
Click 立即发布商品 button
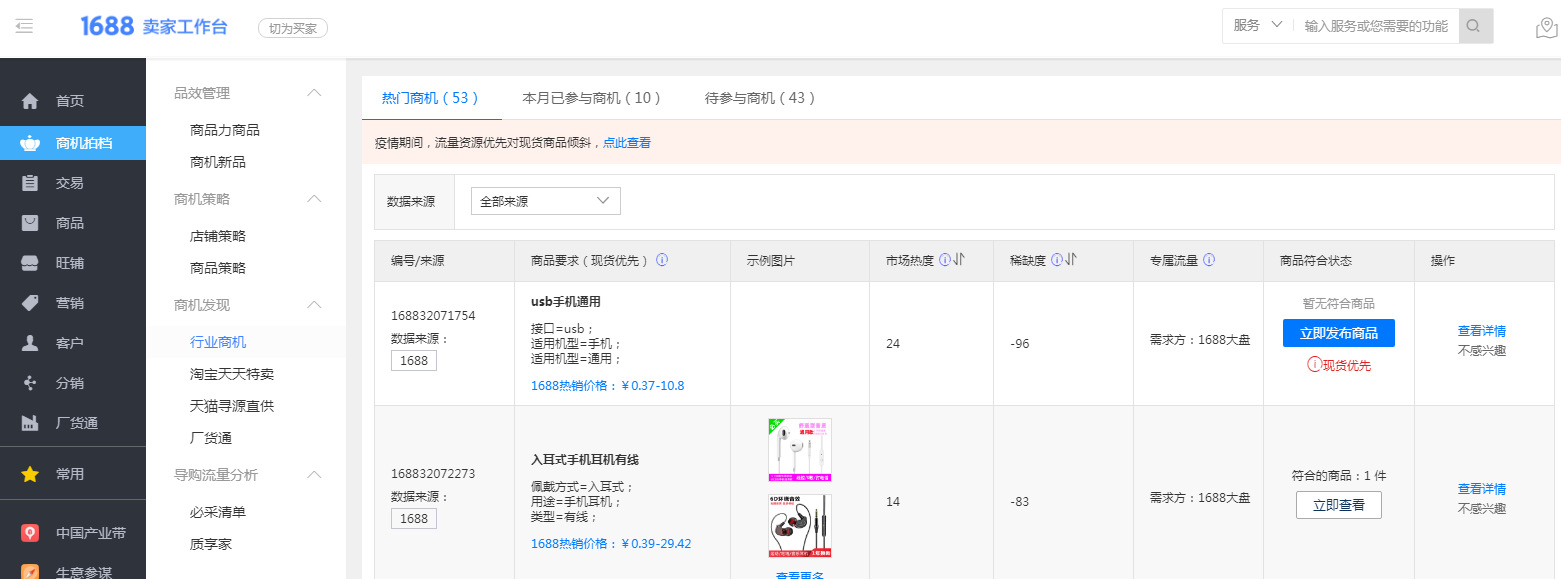click(x=1339, y=333)
